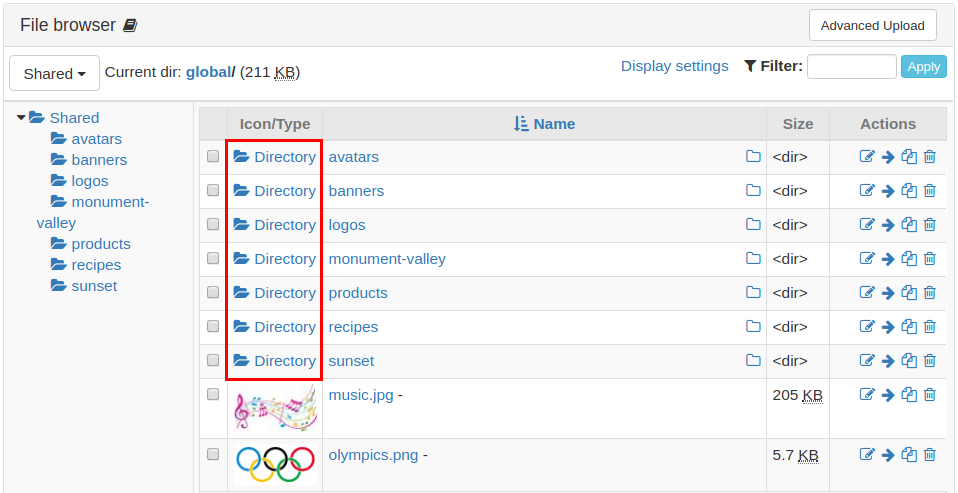
Task: Tick the checkbox for products directory
Action: (x=213, y=293)
